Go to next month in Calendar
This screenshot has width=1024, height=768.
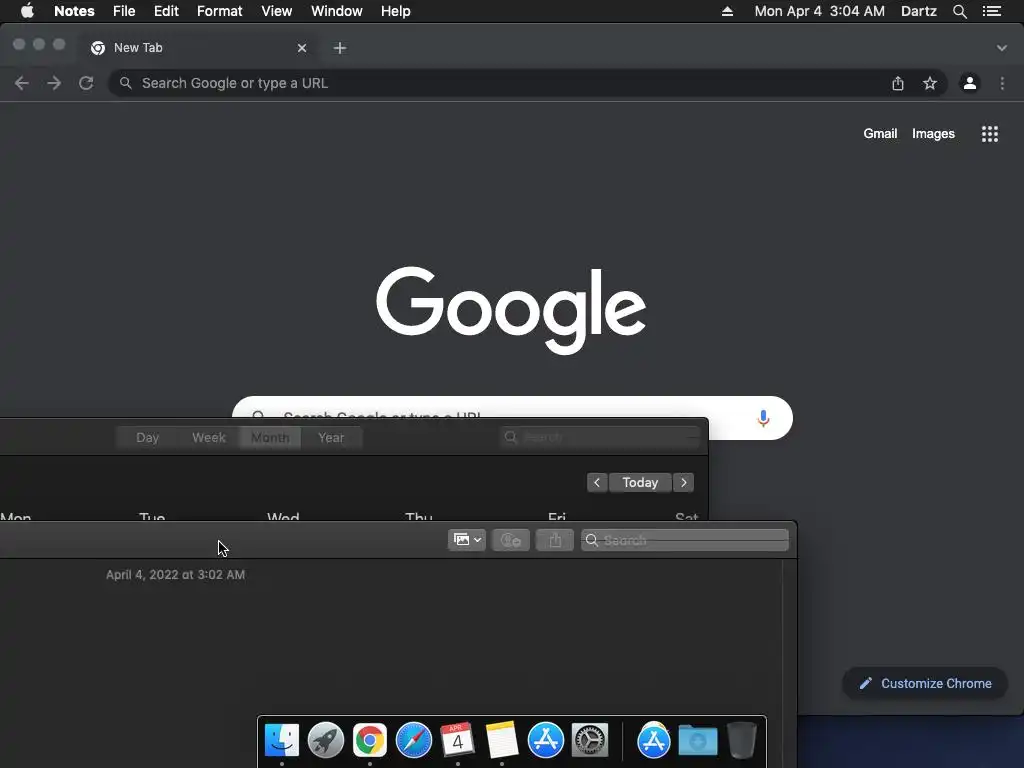pyautogui.click(x=683, y=483)
